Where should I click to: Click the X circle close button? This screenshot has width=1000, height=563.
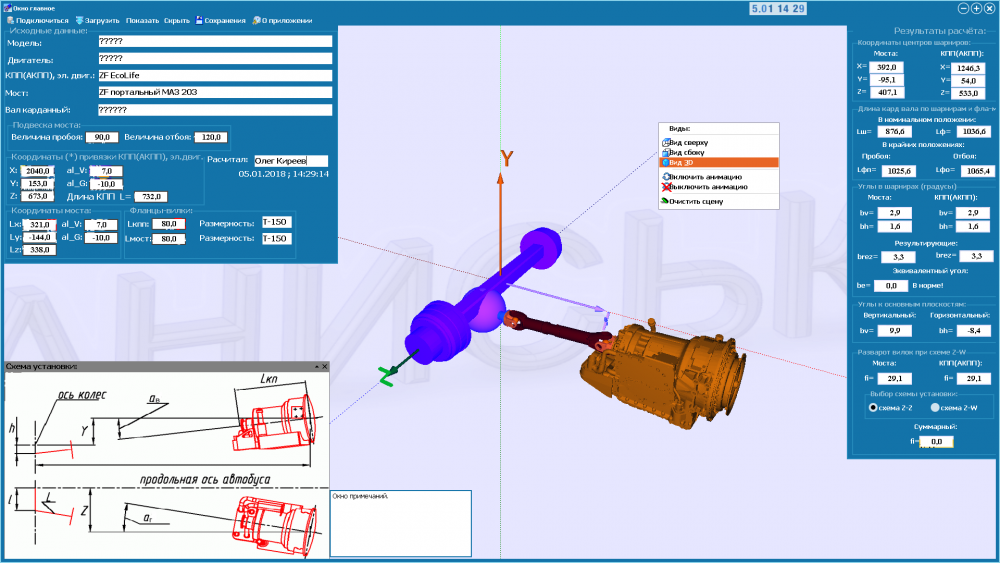pos(989,8)
